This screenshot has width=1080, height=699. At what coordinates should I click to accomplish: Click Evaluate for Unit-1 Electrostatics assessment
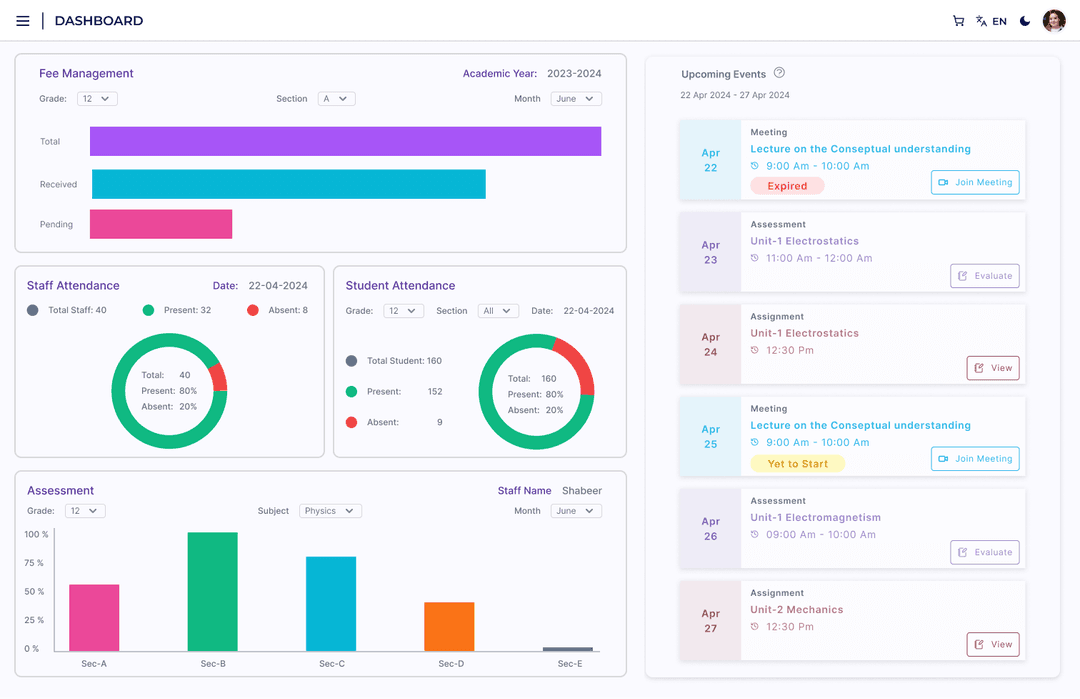pos(984,276)
